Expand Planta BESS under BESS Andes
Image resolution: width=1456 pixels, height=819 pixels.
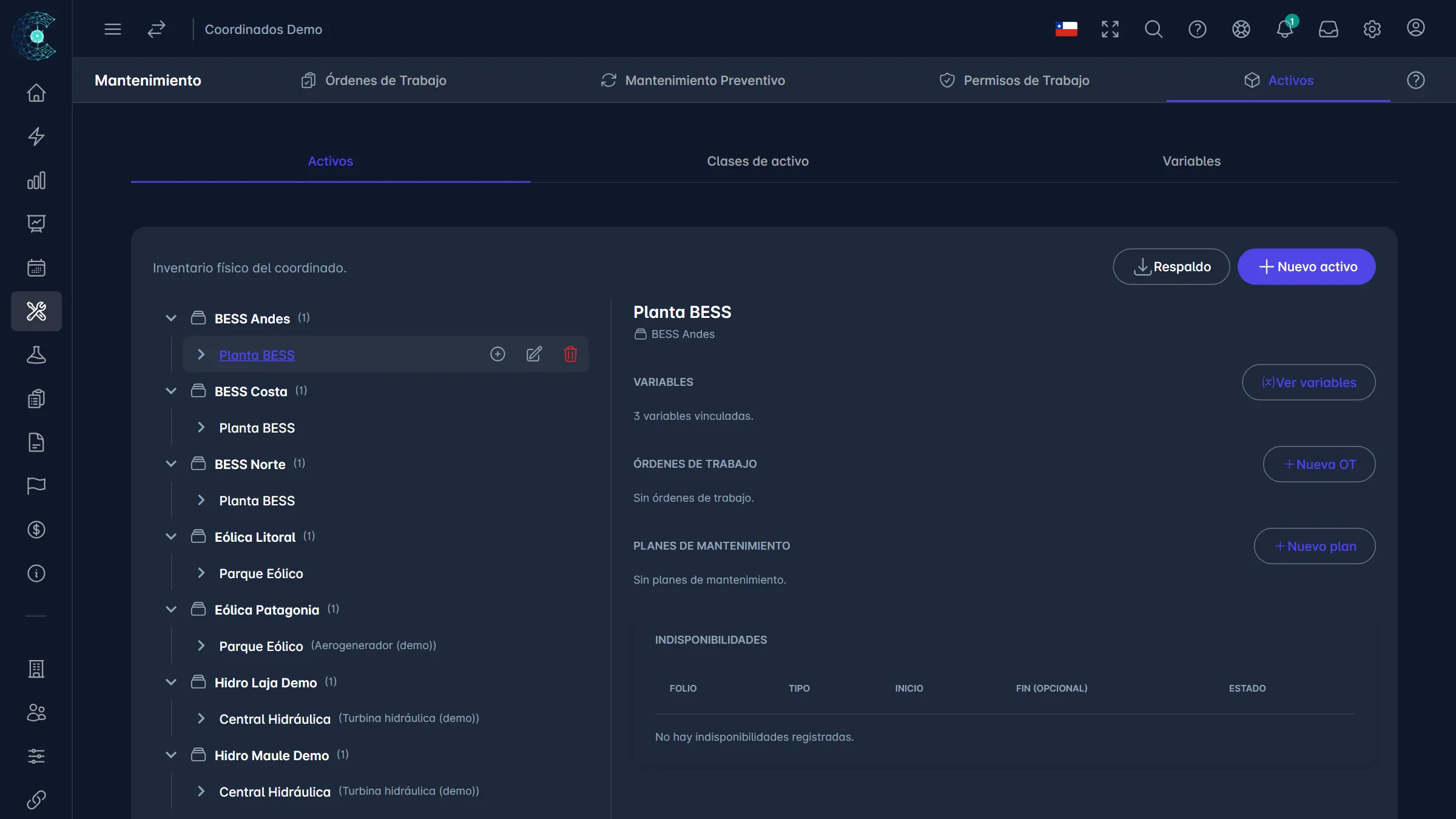pyautogui.click(x=201, y=354)
